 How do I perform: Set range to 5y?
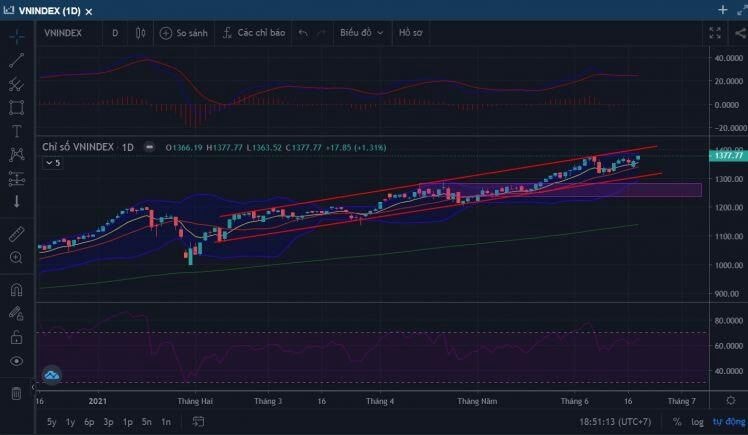click(52, 422)
